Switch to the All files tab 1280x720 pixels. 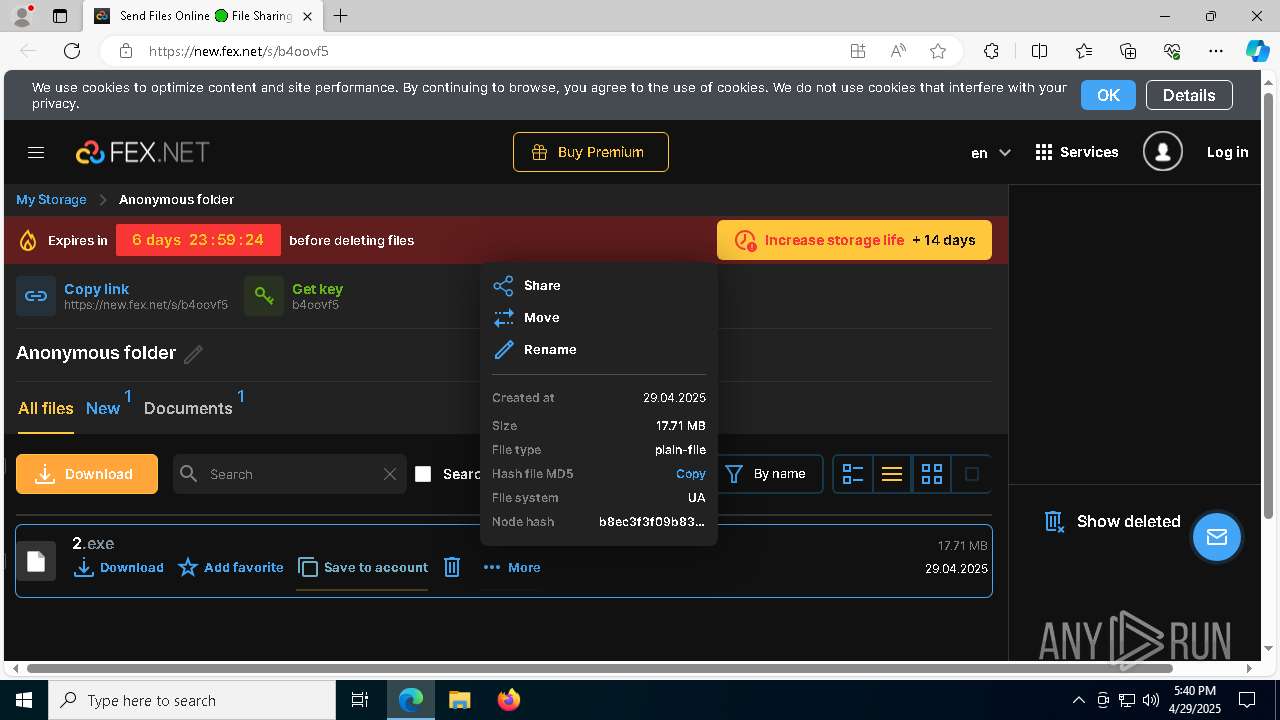point(45,408)
